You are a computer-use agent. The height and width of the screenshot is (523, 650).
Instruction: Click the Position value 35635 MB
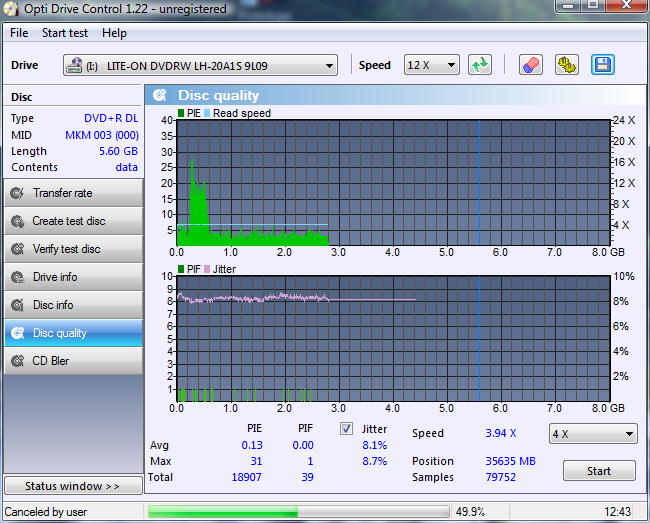(510, 461)
